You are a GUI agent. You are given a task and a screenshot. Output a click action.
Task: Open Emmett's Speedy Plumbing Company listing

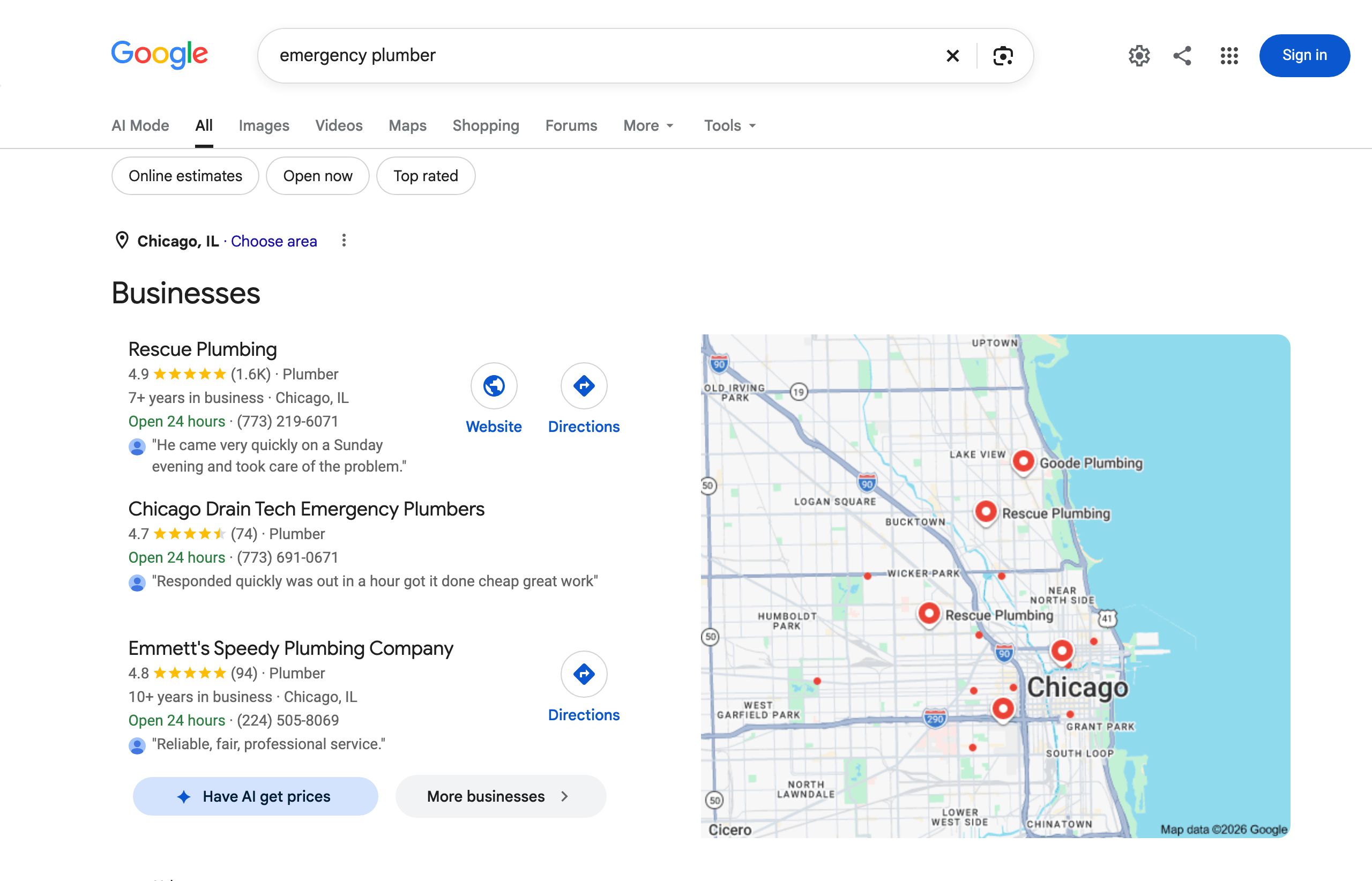(290, 648)
